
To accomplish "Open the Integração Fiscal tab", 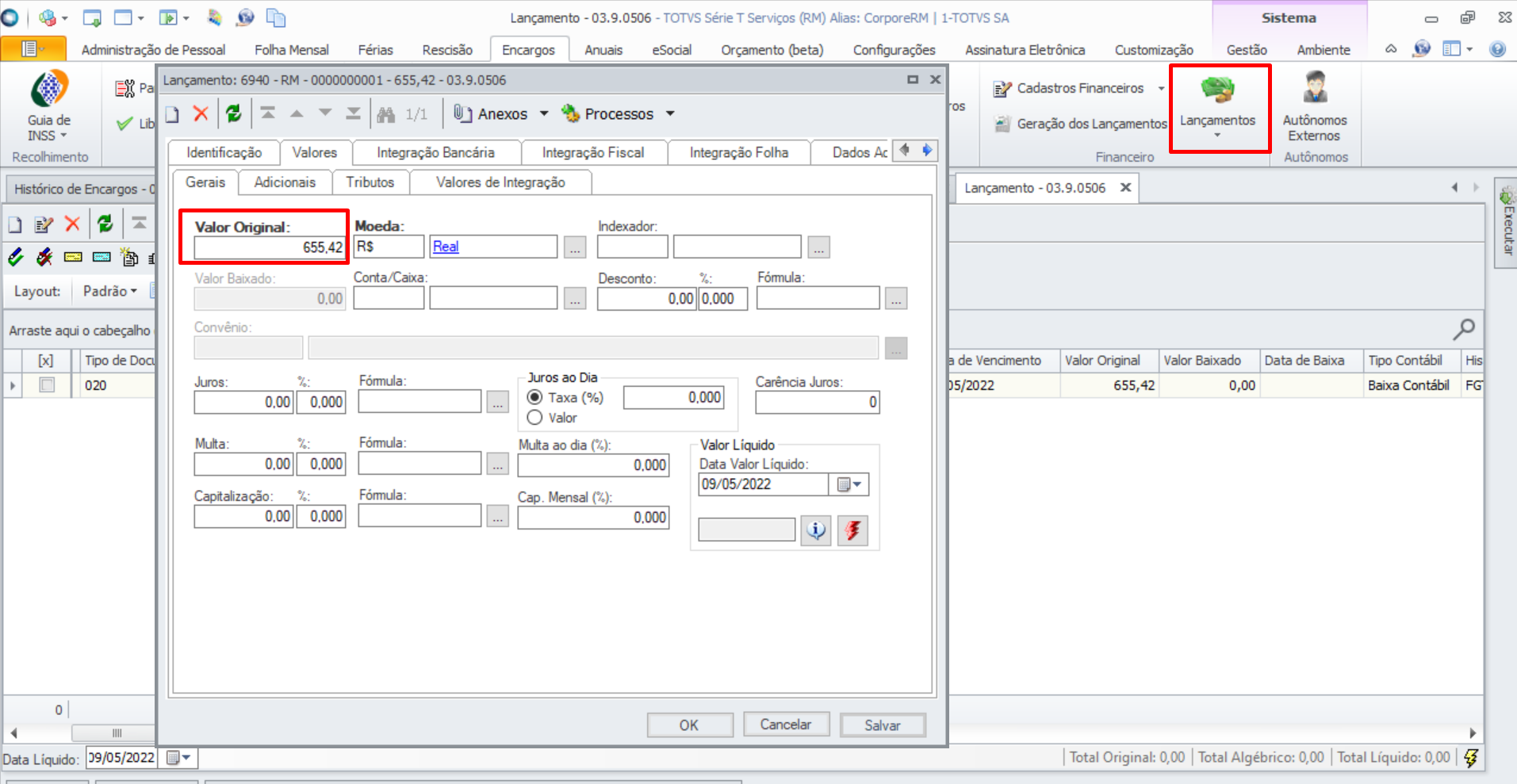I will coord(593,152).
